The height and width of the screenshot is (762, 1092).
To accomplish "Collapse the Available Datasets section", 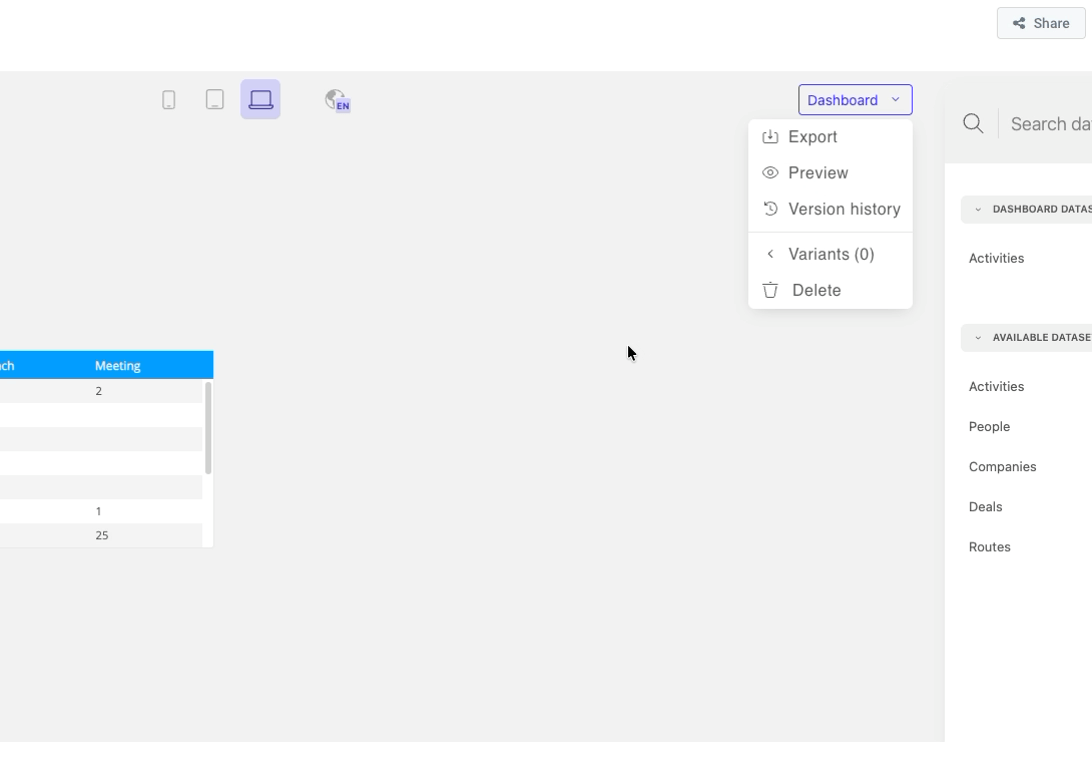I will coord(978,338).
